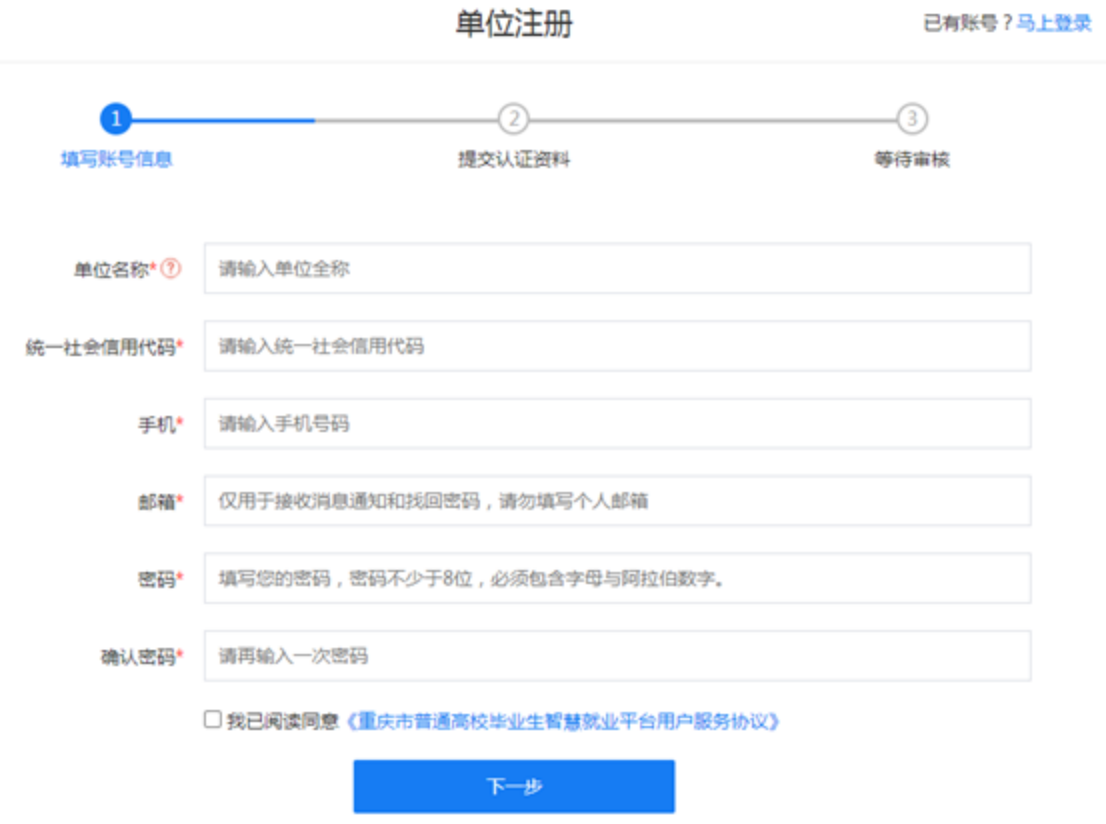Screen dimensions: 1106x824
Task: Select the 填写账号信息 step label
Action: [116, 159]
